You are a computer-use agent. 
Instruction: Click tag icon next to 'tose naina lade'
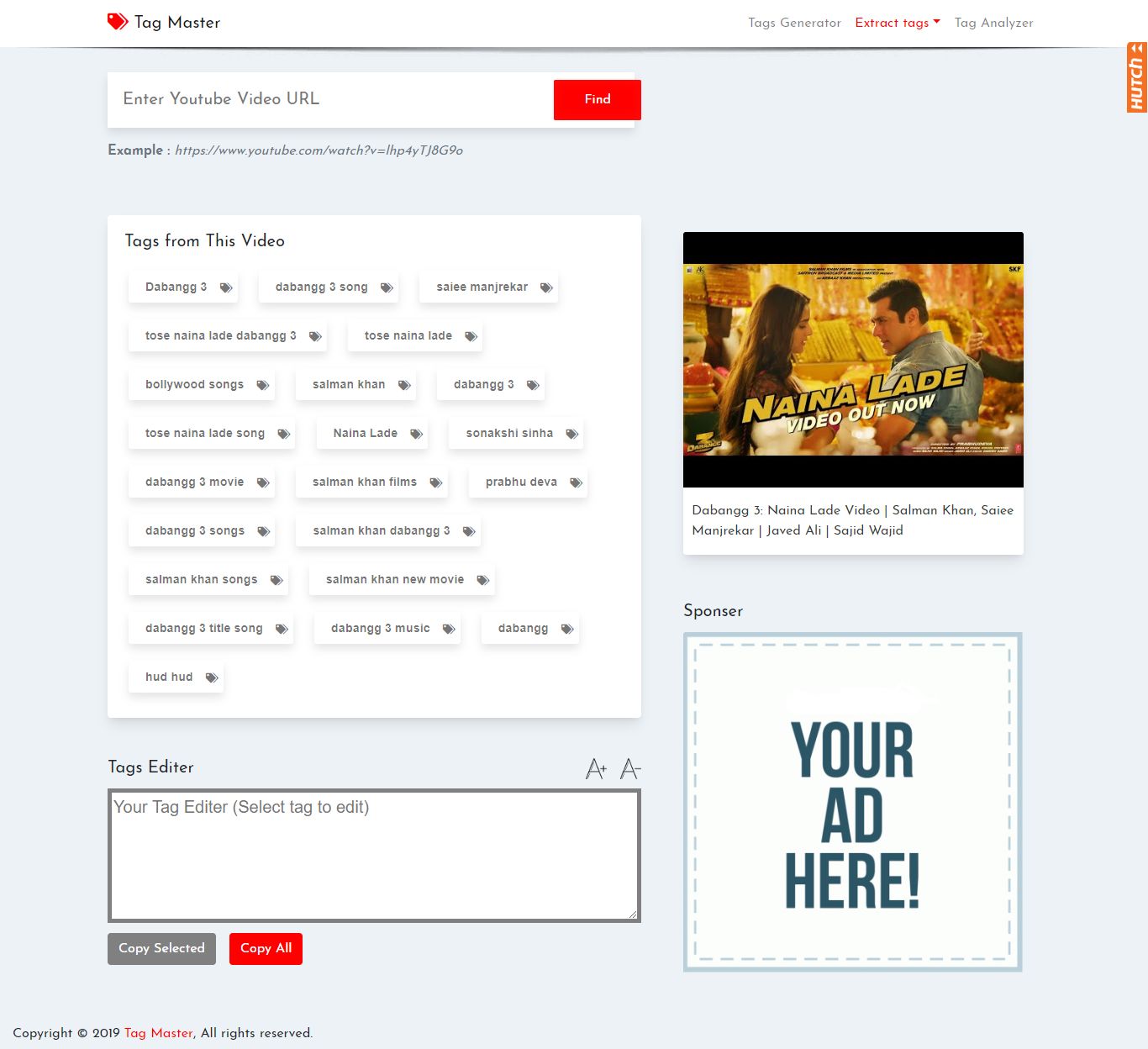[x=471, y=336]
